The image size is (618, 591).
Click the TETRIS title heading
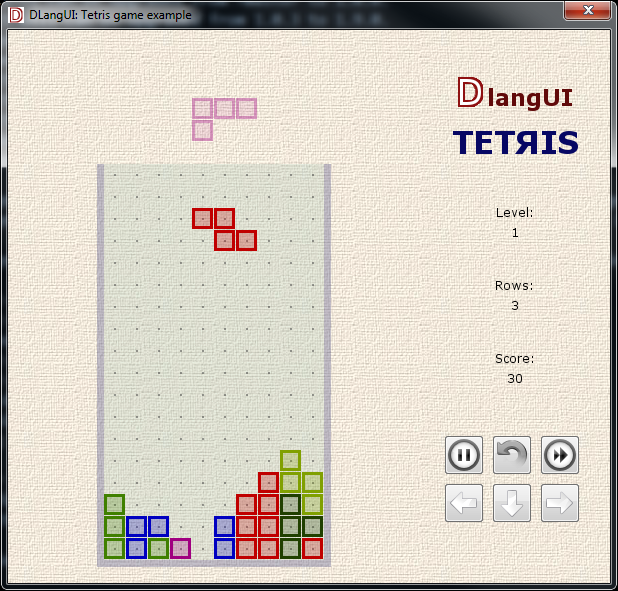click(x=515, y=143)
